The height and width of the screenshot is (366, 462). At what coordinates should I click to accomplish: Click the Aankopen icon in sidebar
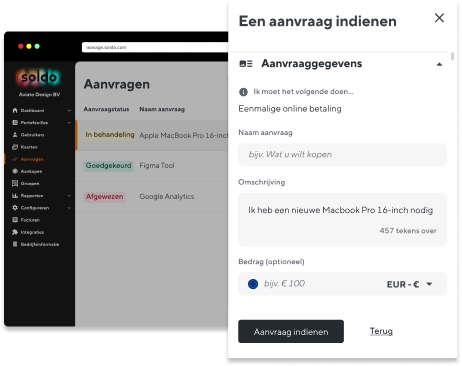tap(15, 171)
